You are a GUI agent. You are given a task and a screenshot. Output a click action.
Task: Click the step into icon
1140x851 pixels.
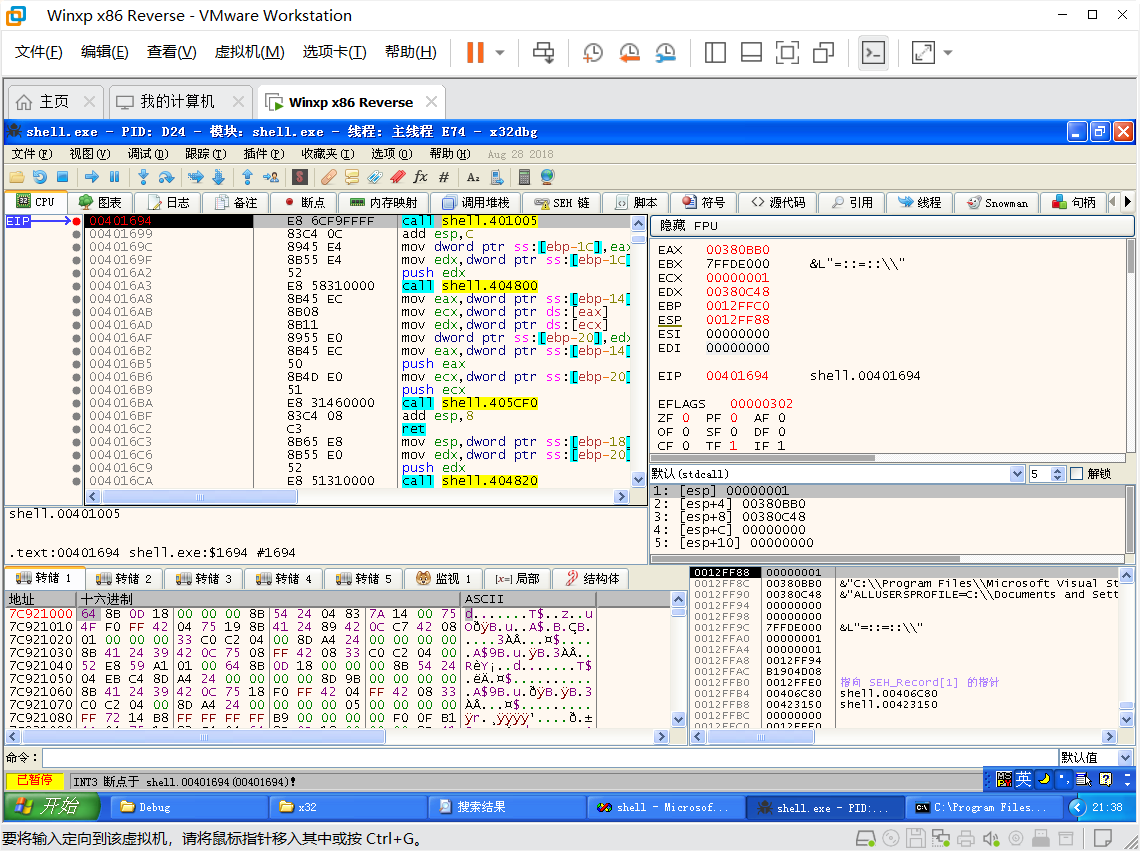click(143, 177)
